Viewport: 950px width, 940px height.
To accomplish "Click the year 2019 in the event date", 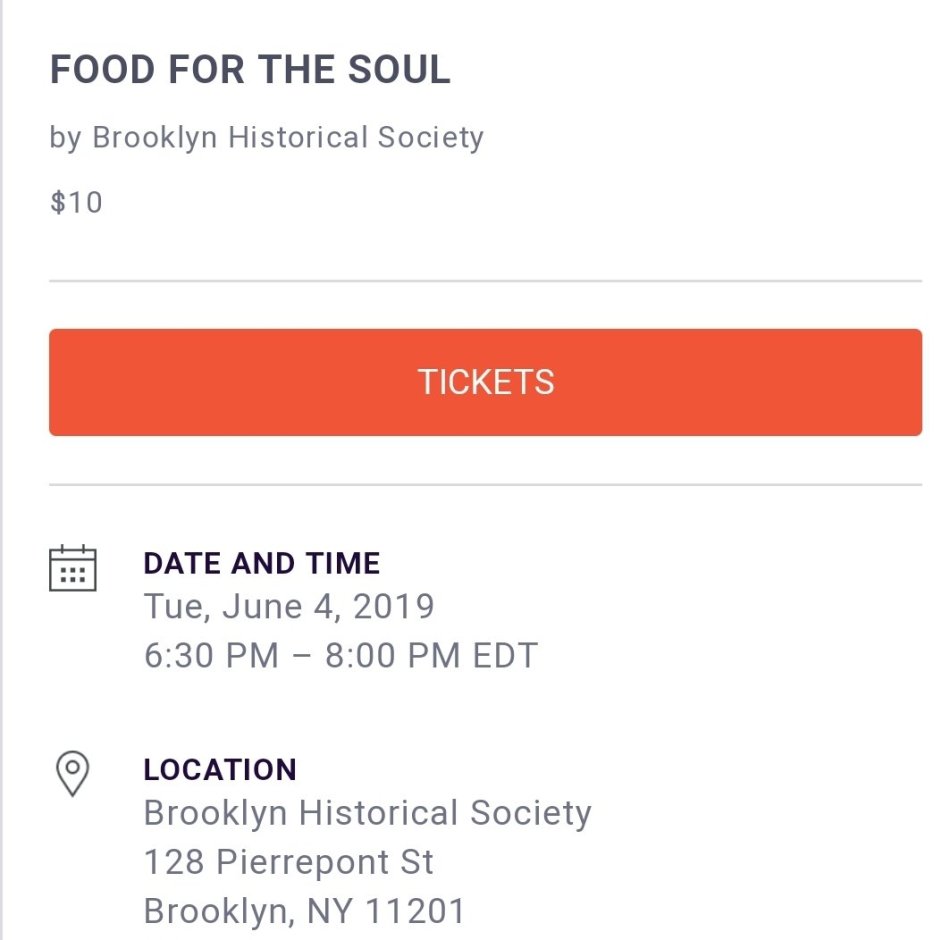I will 395,606.
